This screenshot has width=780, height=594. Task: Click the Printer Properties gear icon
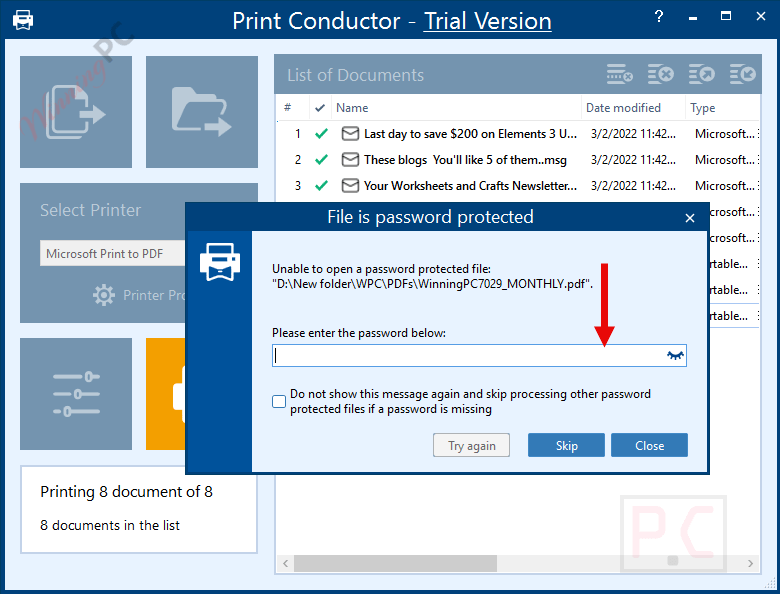[x=103, y=295]
